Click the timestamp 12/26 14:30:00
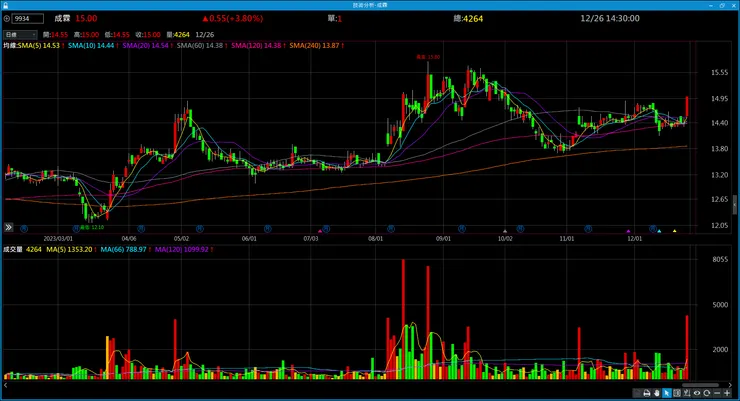Image resolution: width=740 pixels, height=401 pixels. click(x=610, y=18)
